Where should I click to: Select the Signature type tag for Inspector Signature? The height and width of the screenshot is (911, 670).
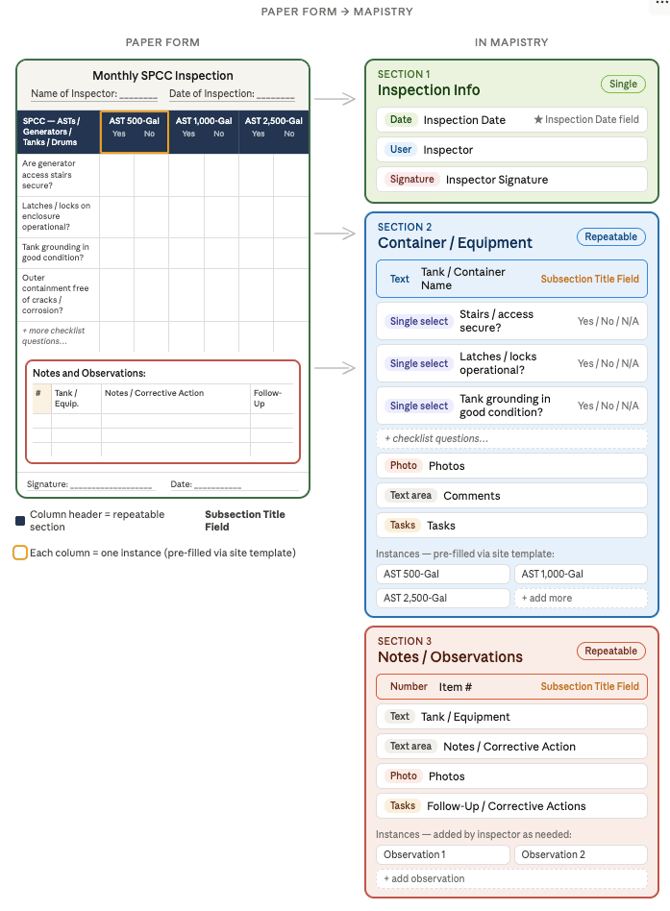(412, 180)
